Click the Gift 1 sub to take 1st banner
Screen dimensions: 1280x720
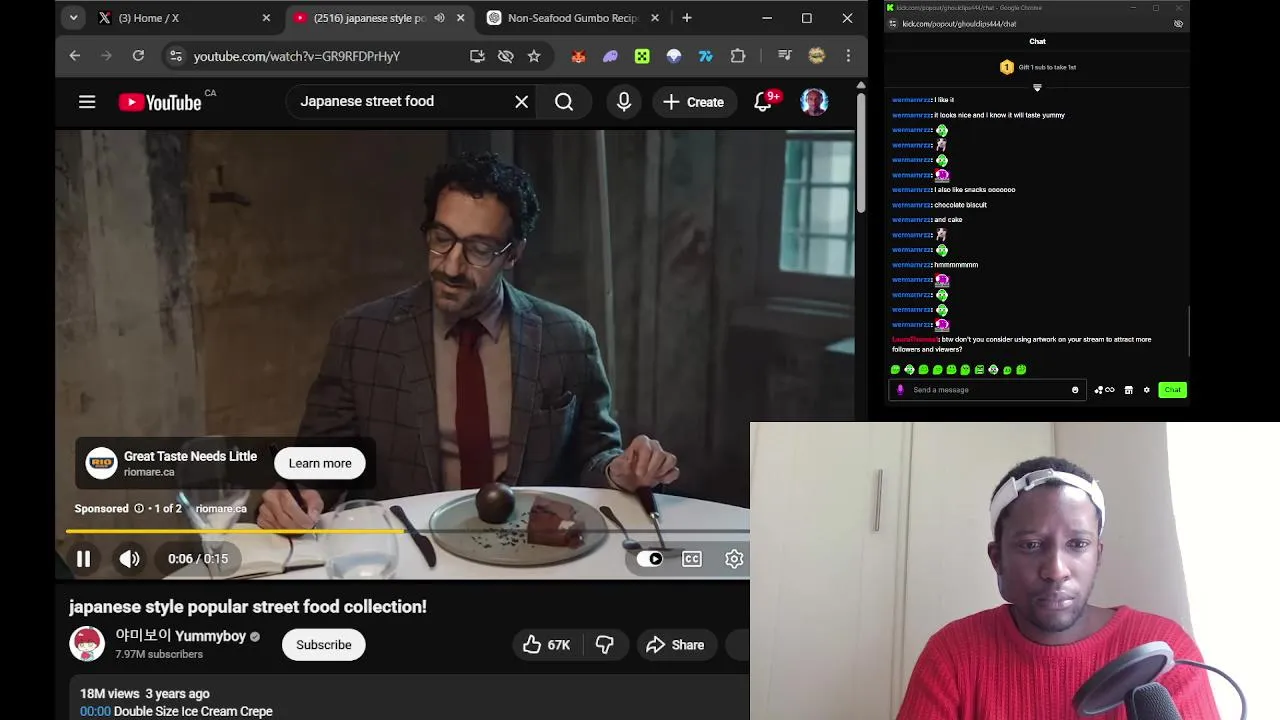click(1038, 67)
